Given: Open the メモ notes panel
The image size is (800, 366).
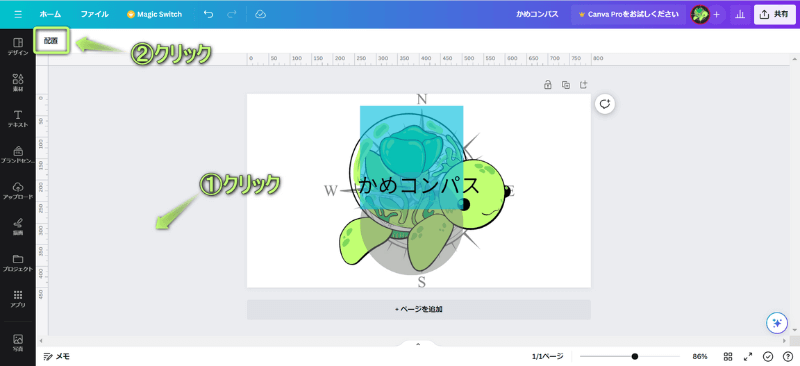Looking at the screenshot, I should pos(57,356).
